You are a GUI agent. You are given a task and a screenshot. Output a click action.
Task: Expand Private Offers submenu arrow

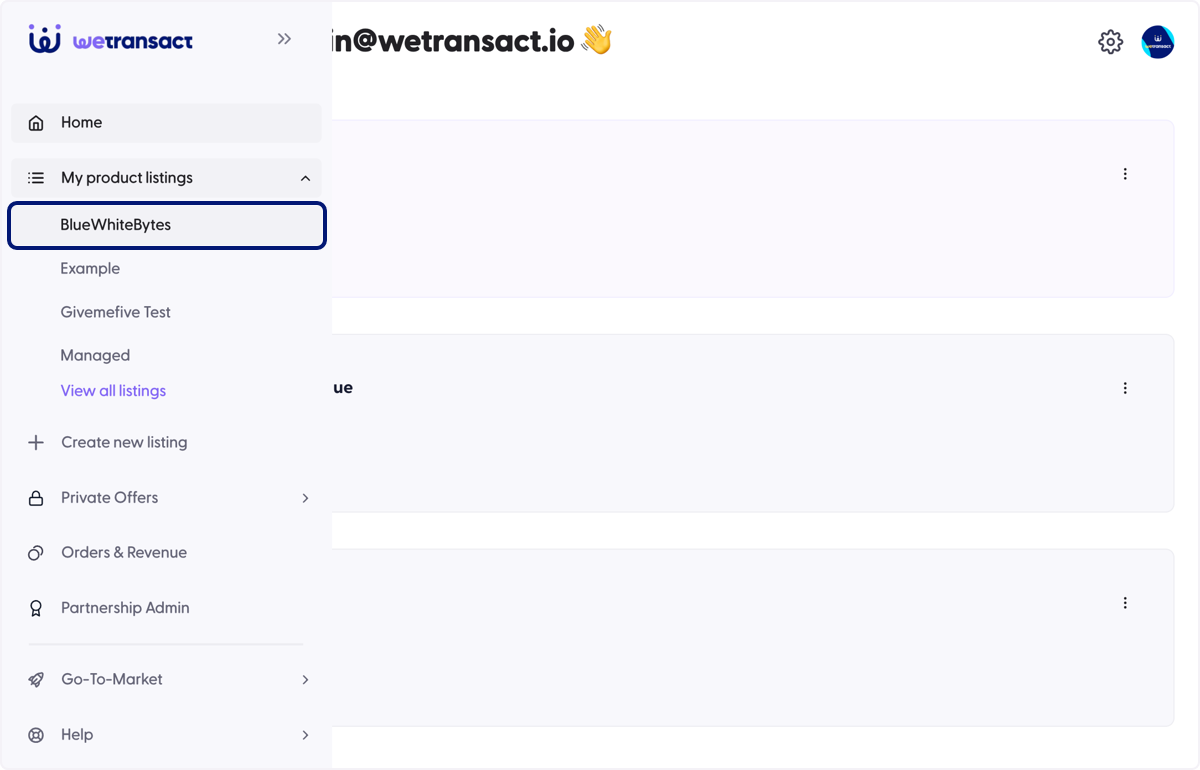tap(306, 498)
